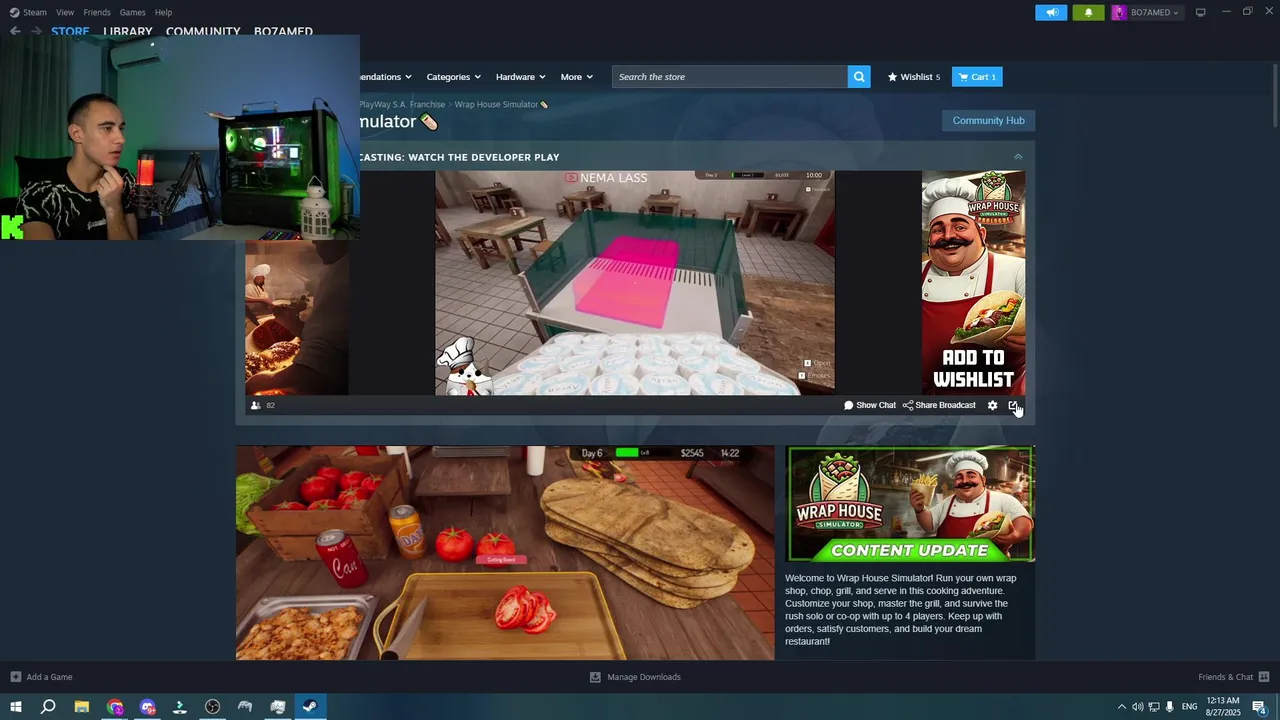Open the Wishlist 5 link
The height and width of the screenshot is (720, 1280).
pyautogui.click(x=914, y=77)
